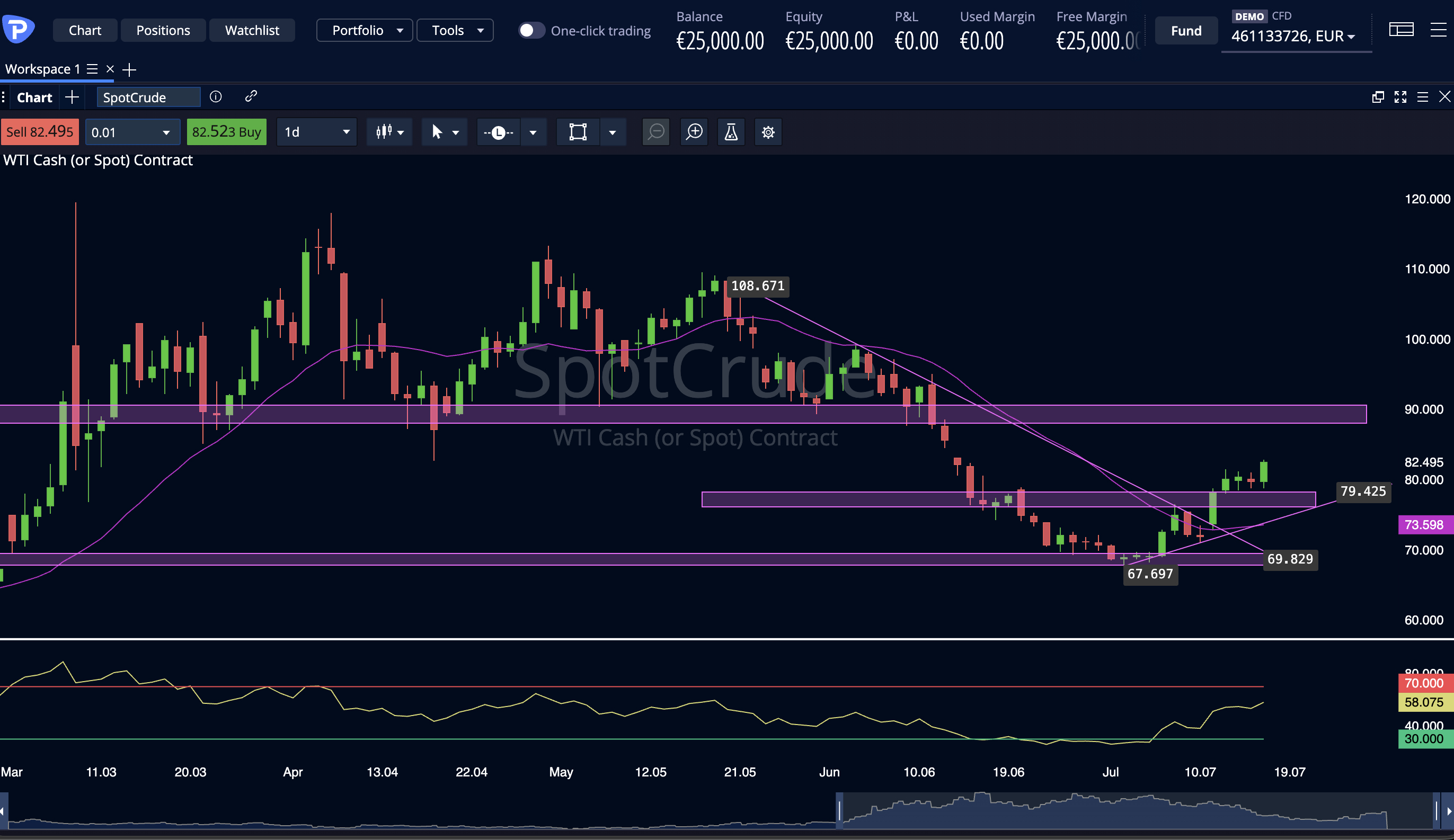Click the 10.07 date label on time axis
Screen dimensions: 1454x840
(1200, 772)
